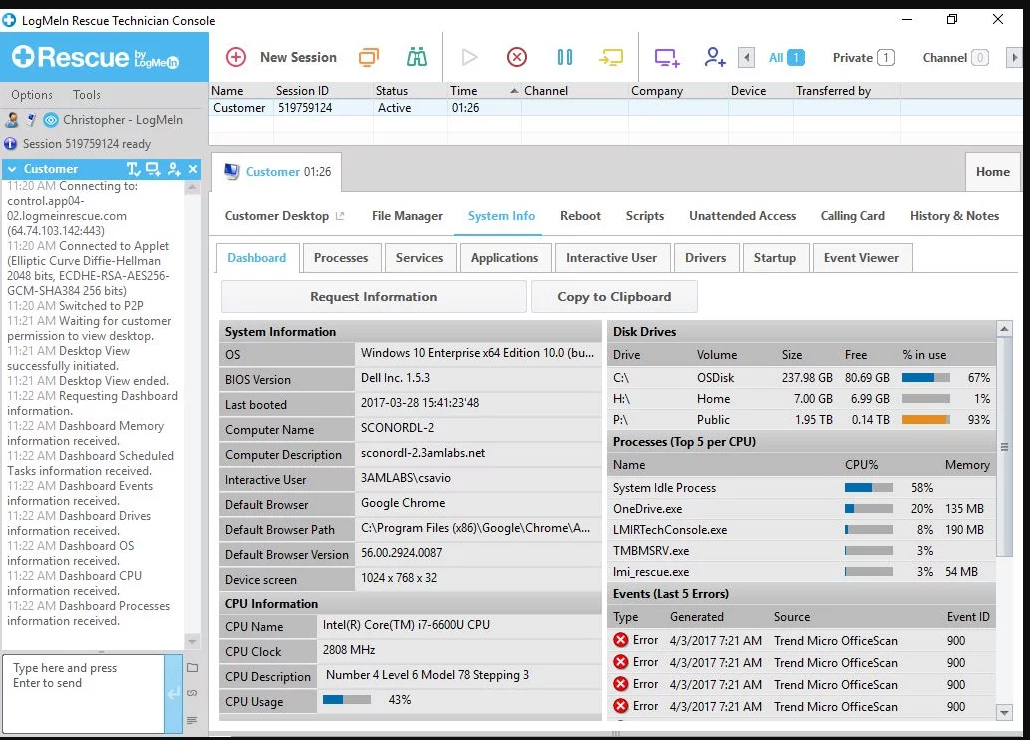Switch to the Event Viewer tab

(x=862, y=257)
